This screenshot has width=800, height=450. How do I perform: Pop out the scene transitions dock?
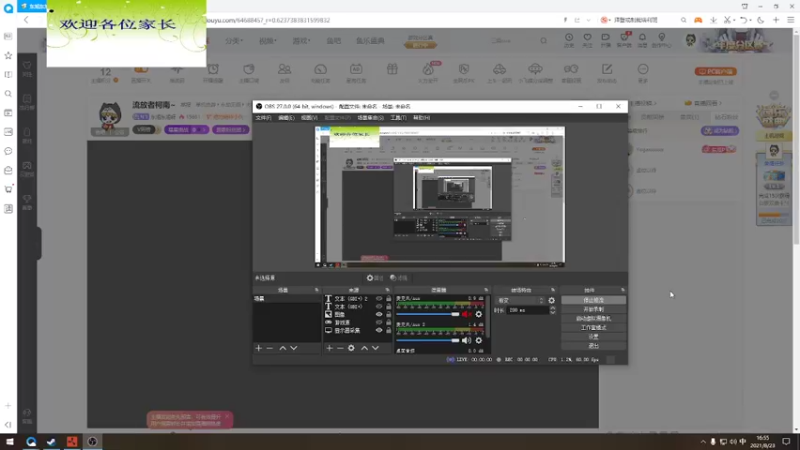coord(553,290)
